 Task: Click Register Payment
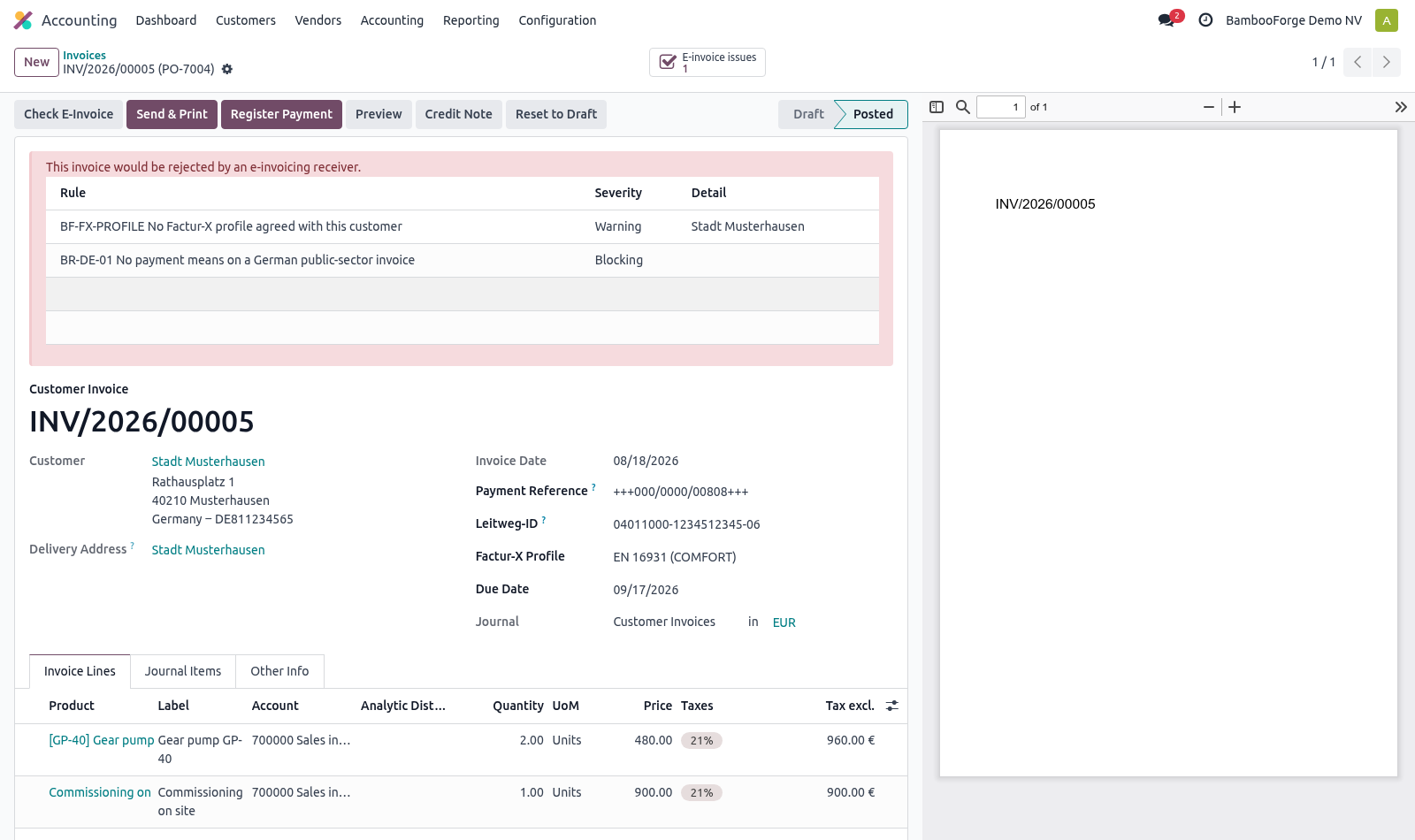(x=281, y=114)
